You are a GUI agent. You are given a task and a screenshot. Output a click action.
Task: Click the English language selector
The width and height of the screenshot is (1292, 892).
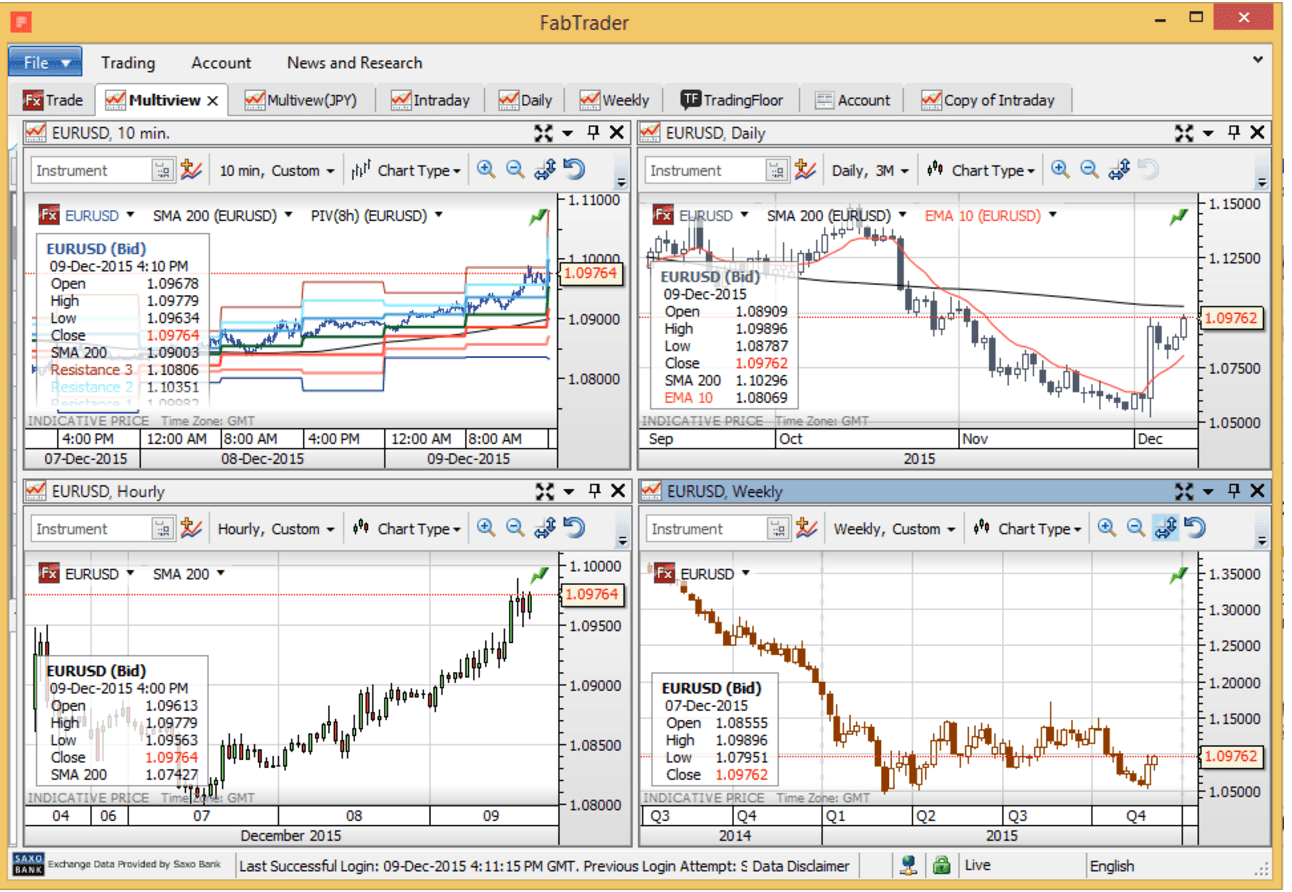pos(1112,866)
